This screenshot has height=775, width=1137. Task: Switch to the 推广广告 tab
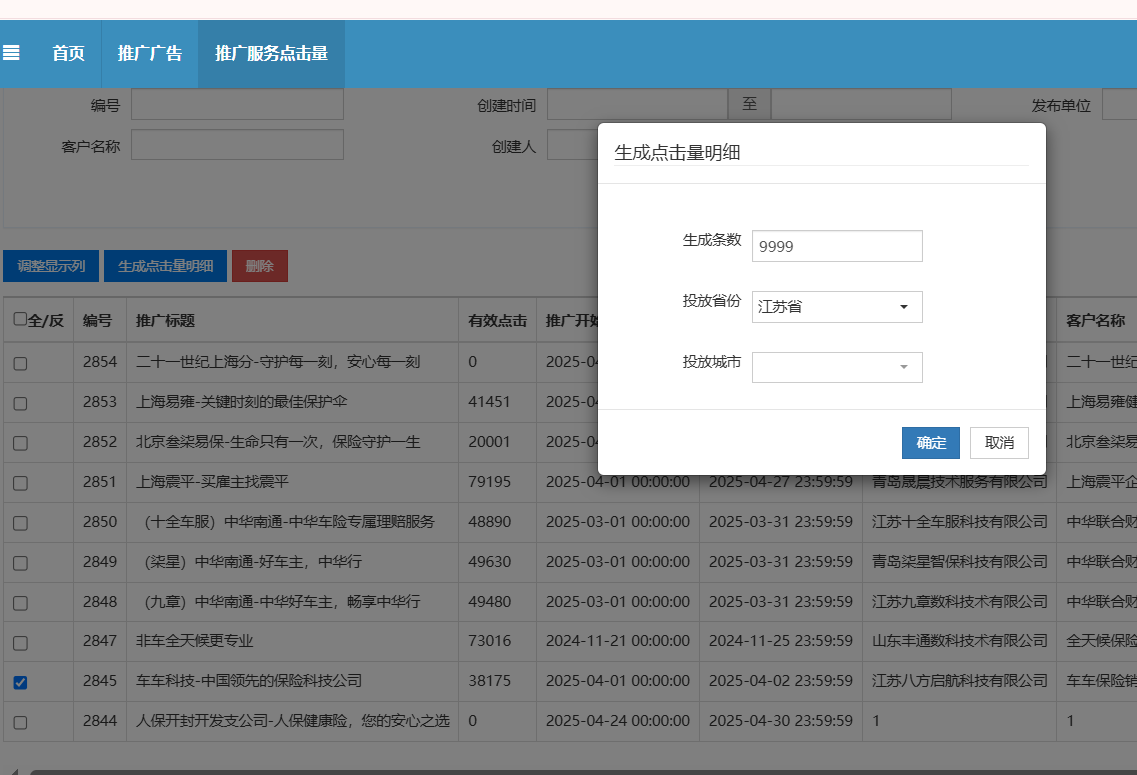tap(150, 54)
